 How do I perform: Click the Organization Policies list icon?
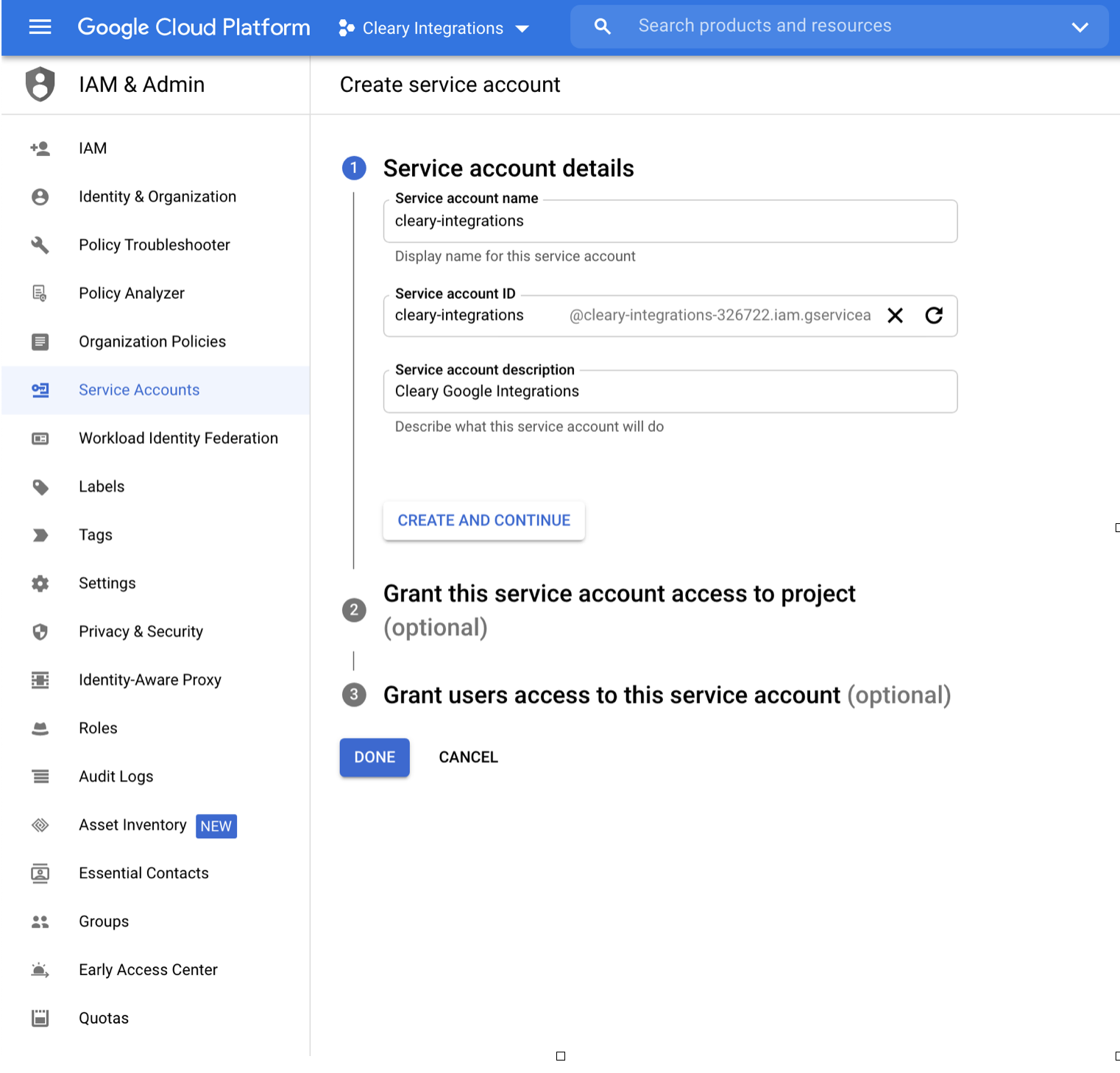click(40, 341)
